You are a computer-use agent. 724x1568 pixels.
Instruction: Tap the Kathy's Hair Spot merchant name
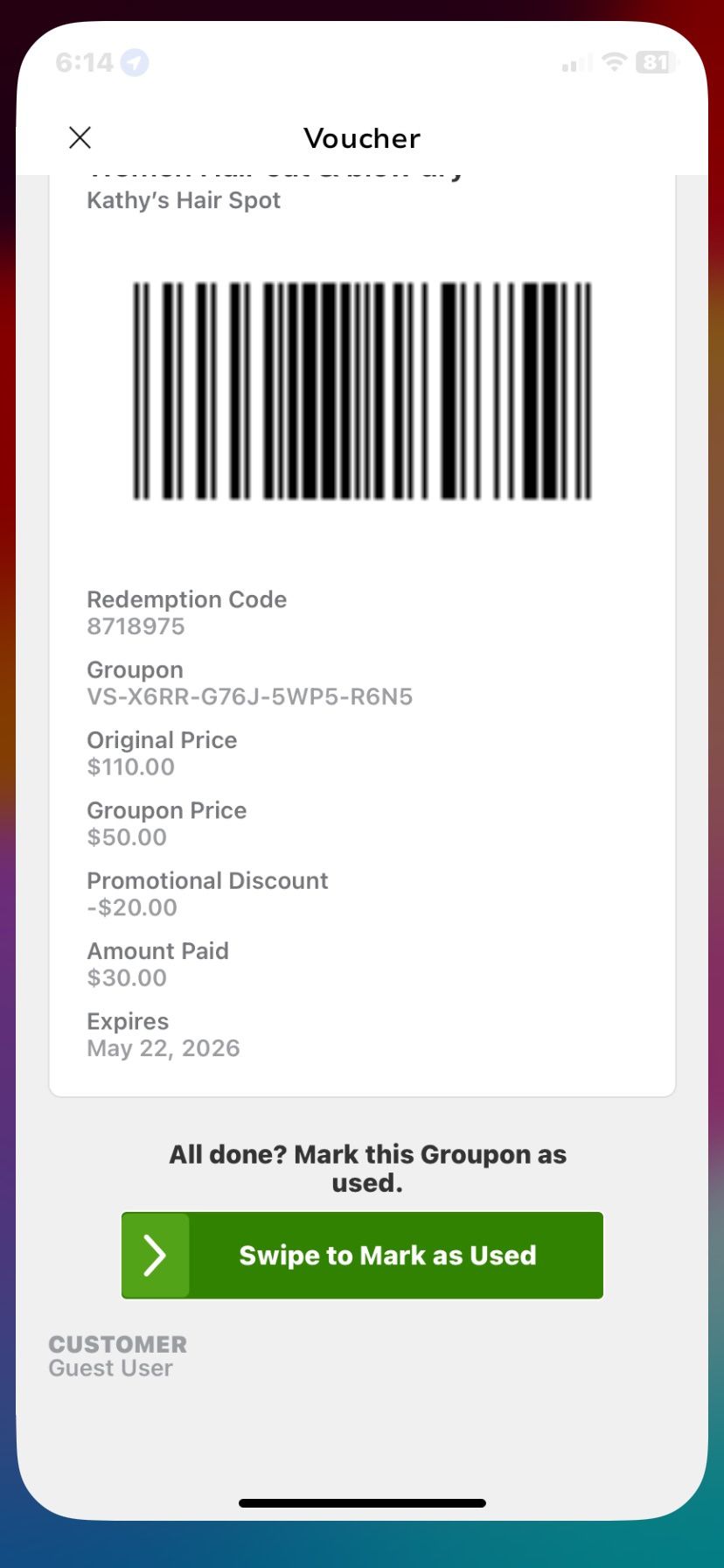coord(184,200)
